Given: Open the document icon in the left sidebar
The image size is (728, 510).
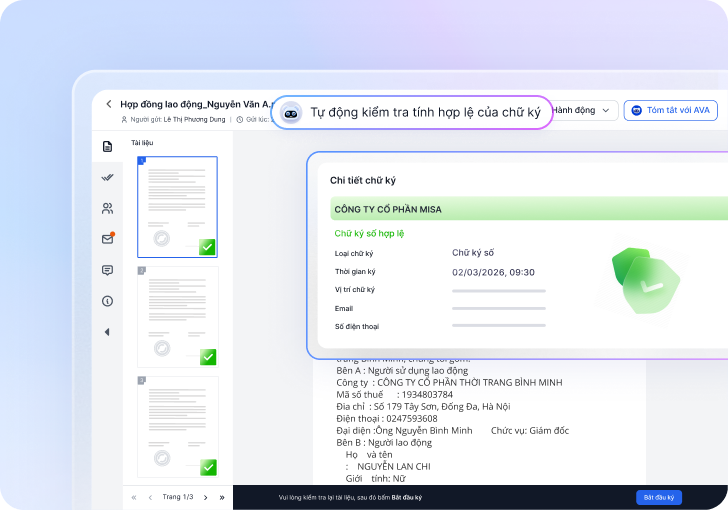Looking at the screenshot, I should pos(107,146).
